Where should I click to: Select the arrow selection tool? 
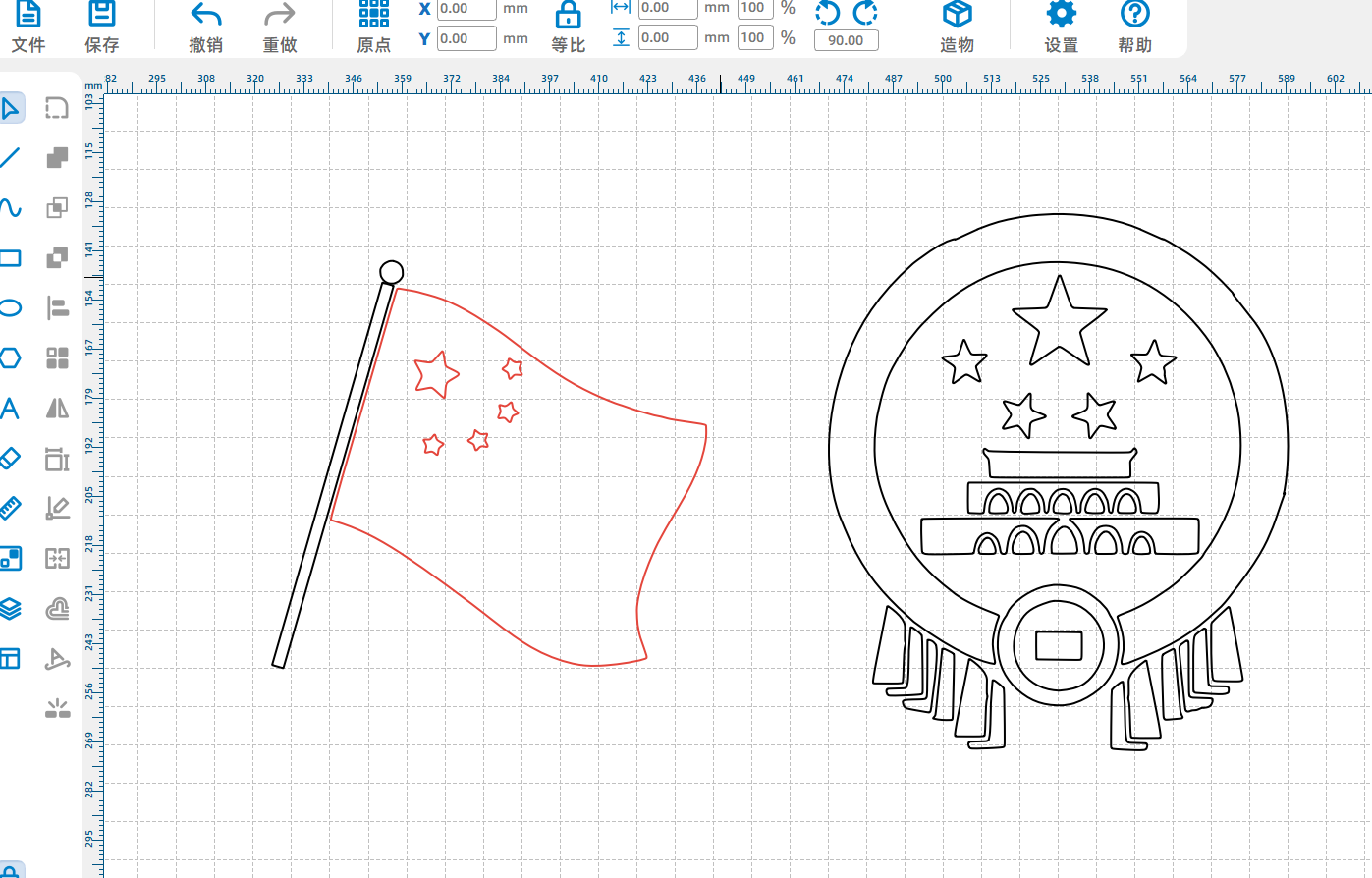pyautogui.click(x=11, y=108)
